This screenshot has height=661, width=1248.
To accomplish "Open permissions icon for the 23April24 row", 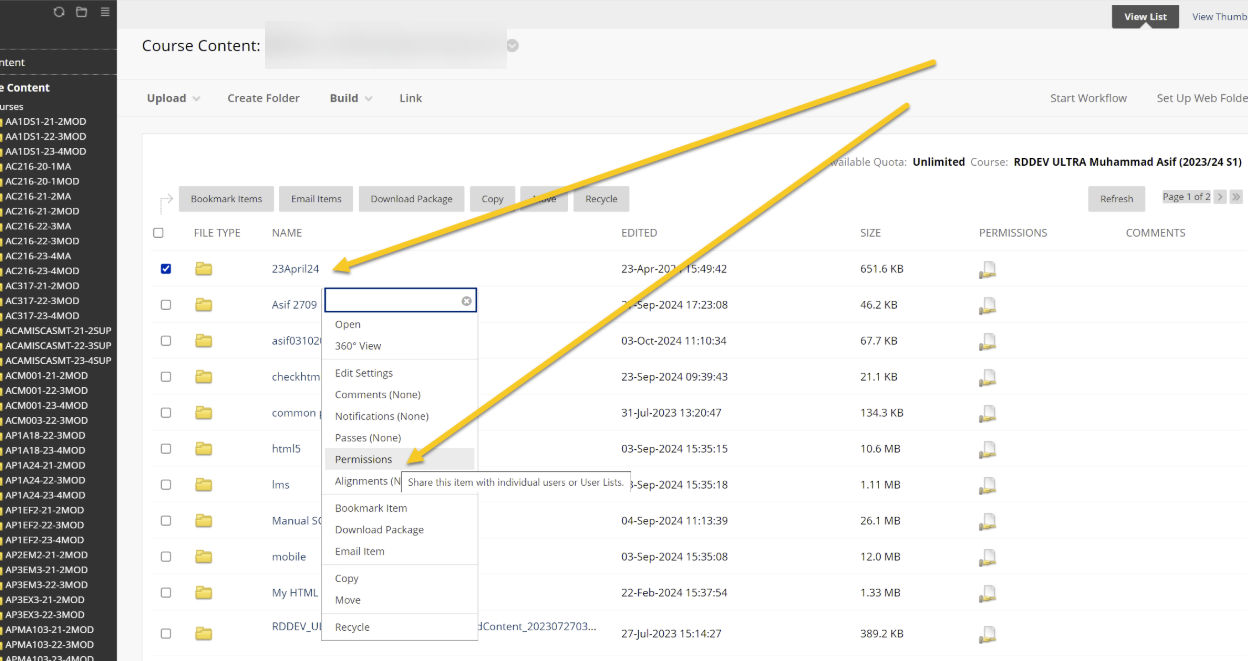I will 987,269.
